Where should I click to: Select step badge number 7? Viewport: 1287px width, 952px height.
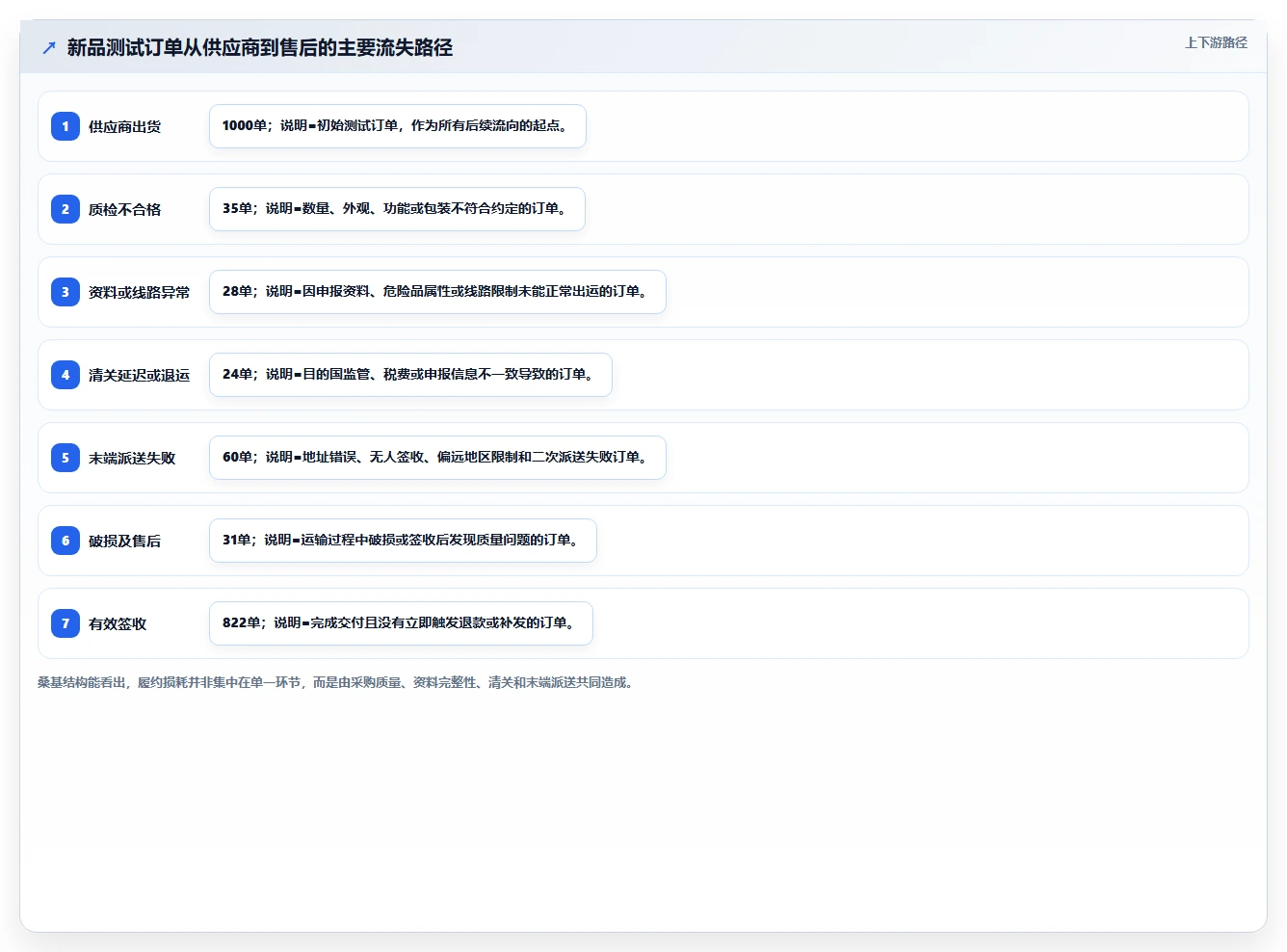(66, 623)
